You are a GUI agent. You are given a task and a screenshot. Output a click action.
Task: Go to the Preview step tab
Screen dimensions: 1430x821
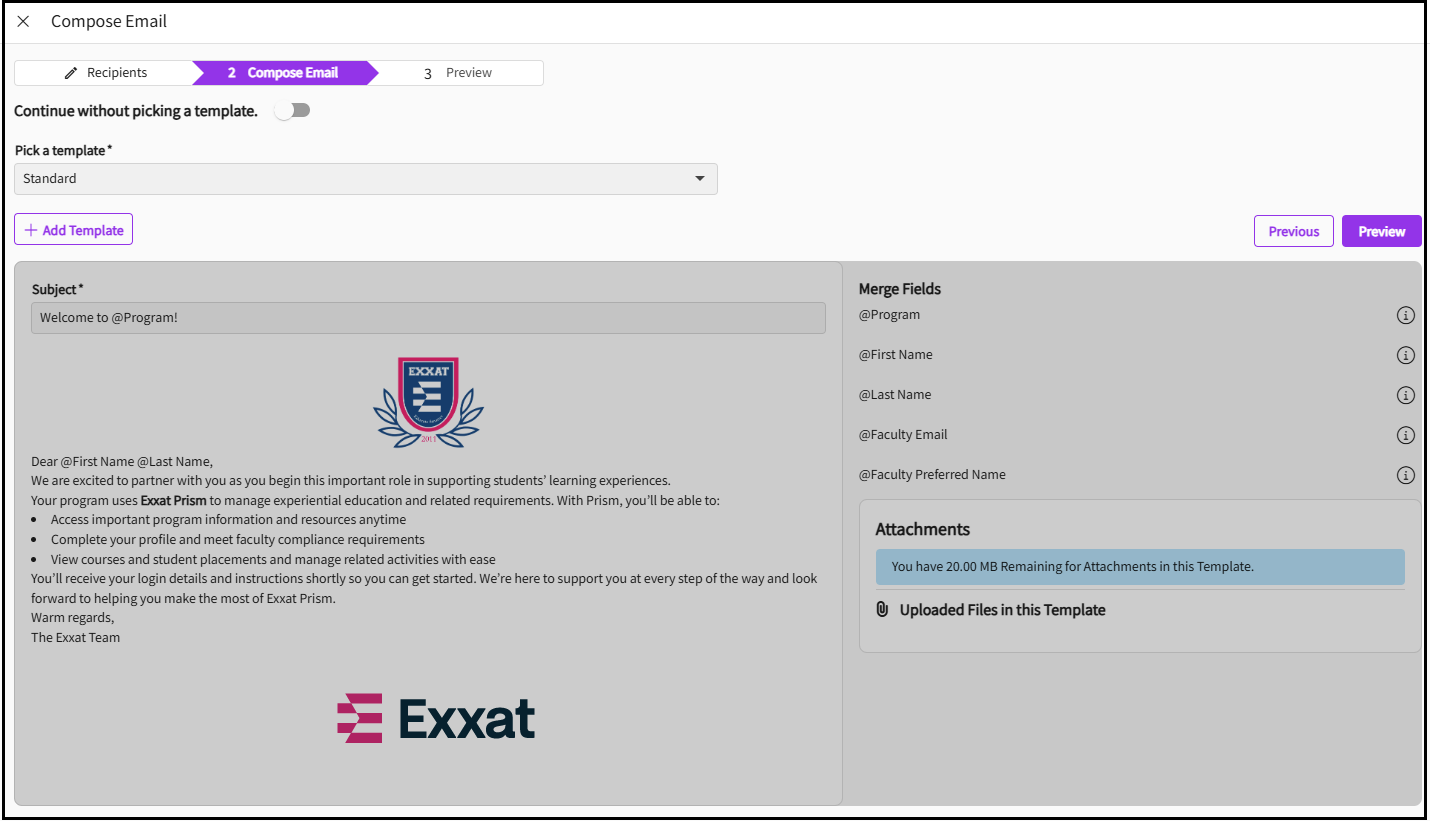click(458, 73)
